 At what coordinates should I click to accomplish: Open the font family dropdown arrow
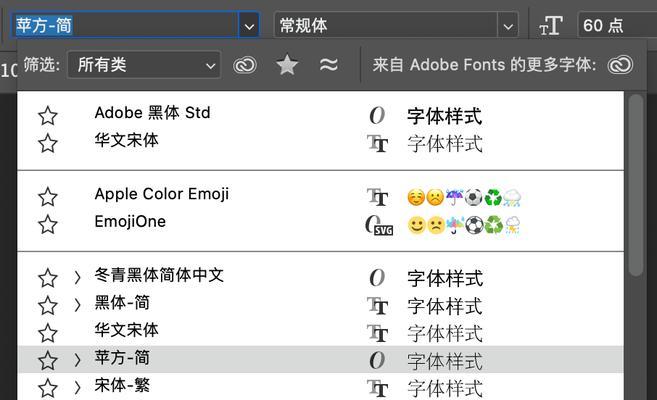pos(249,26)
